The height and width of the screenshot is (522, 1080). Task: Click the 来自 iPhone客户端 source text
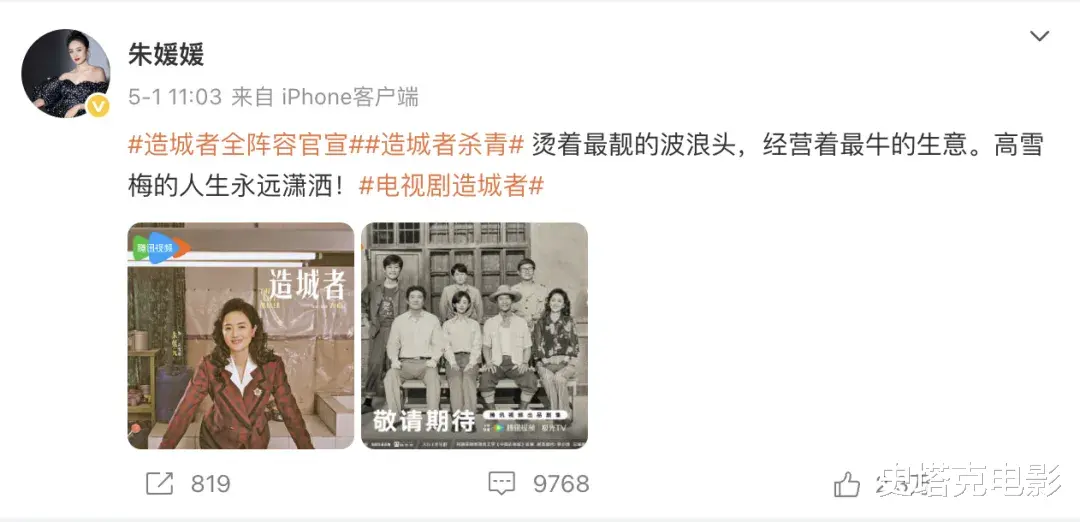(x=325, y=97)
